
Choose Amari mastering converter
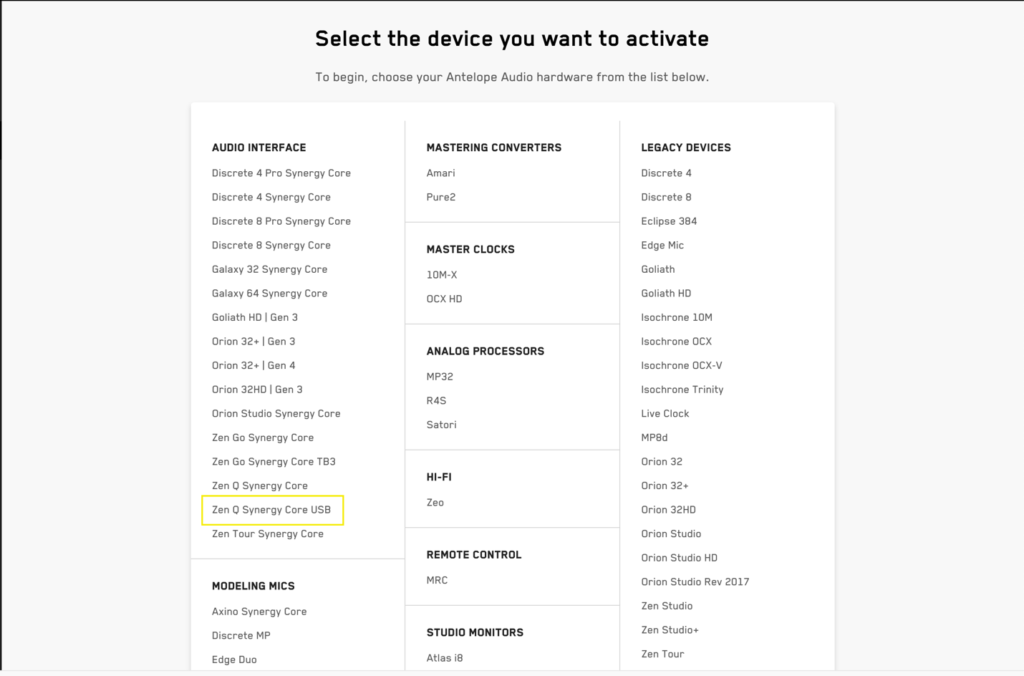[441, 173]
